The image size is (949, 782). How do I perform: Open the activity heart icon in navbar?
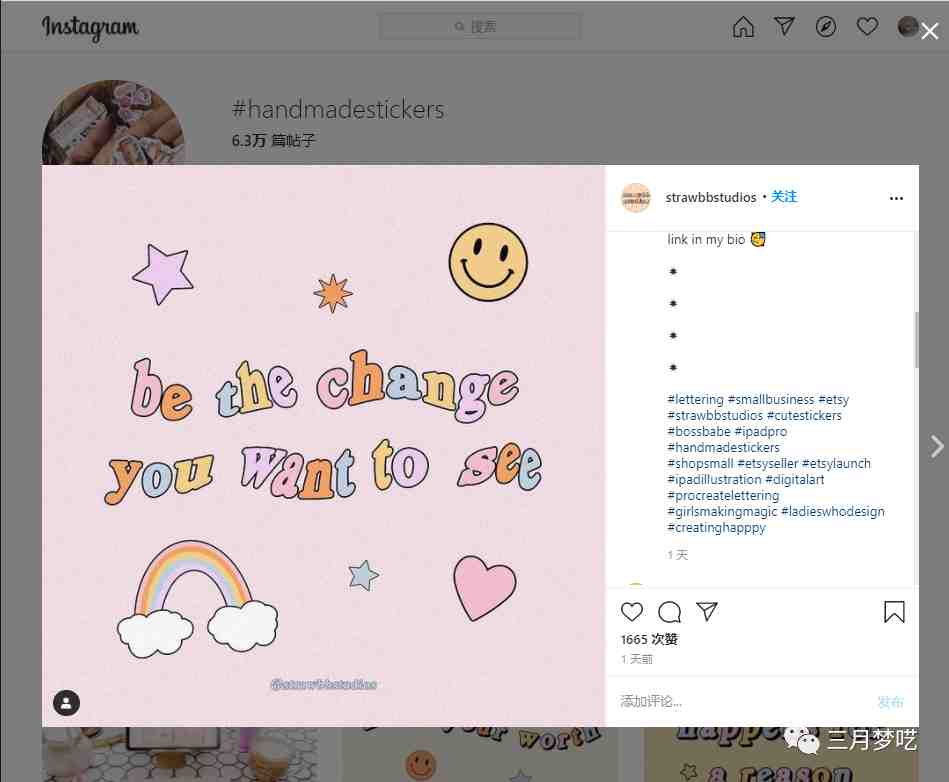point(867,27)
